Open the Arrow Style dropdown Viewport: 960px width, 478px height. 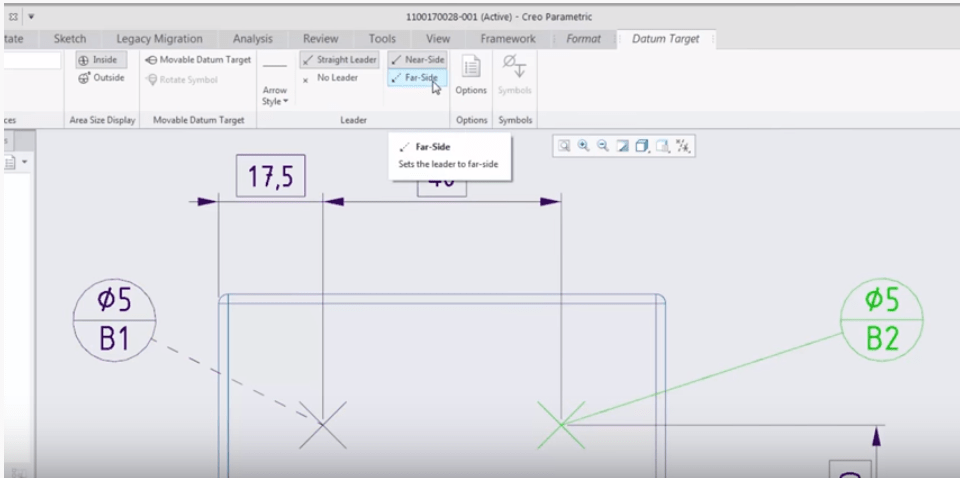coord(274,96)
